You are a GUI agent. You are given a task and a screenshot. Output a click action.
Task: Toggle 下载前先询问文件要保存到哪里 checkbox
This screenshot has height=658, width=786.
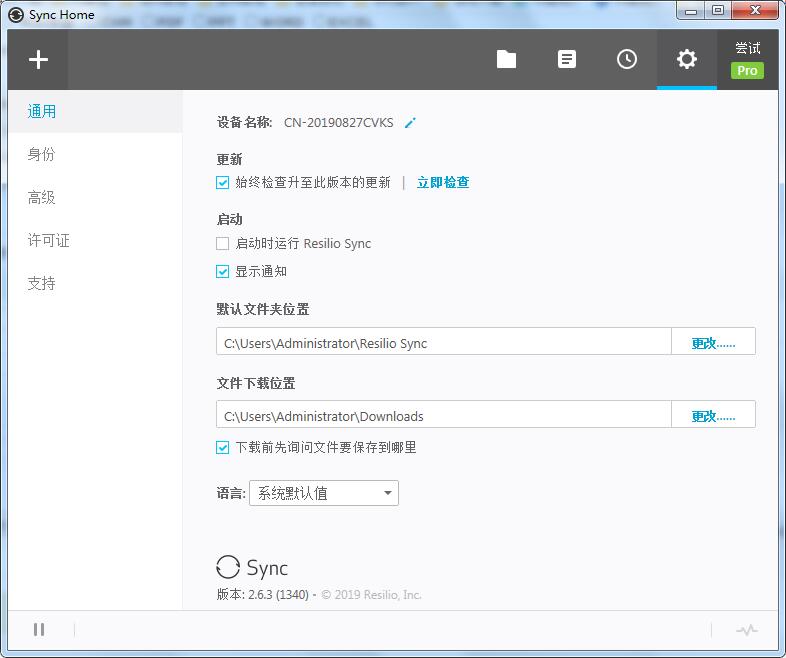223,448
